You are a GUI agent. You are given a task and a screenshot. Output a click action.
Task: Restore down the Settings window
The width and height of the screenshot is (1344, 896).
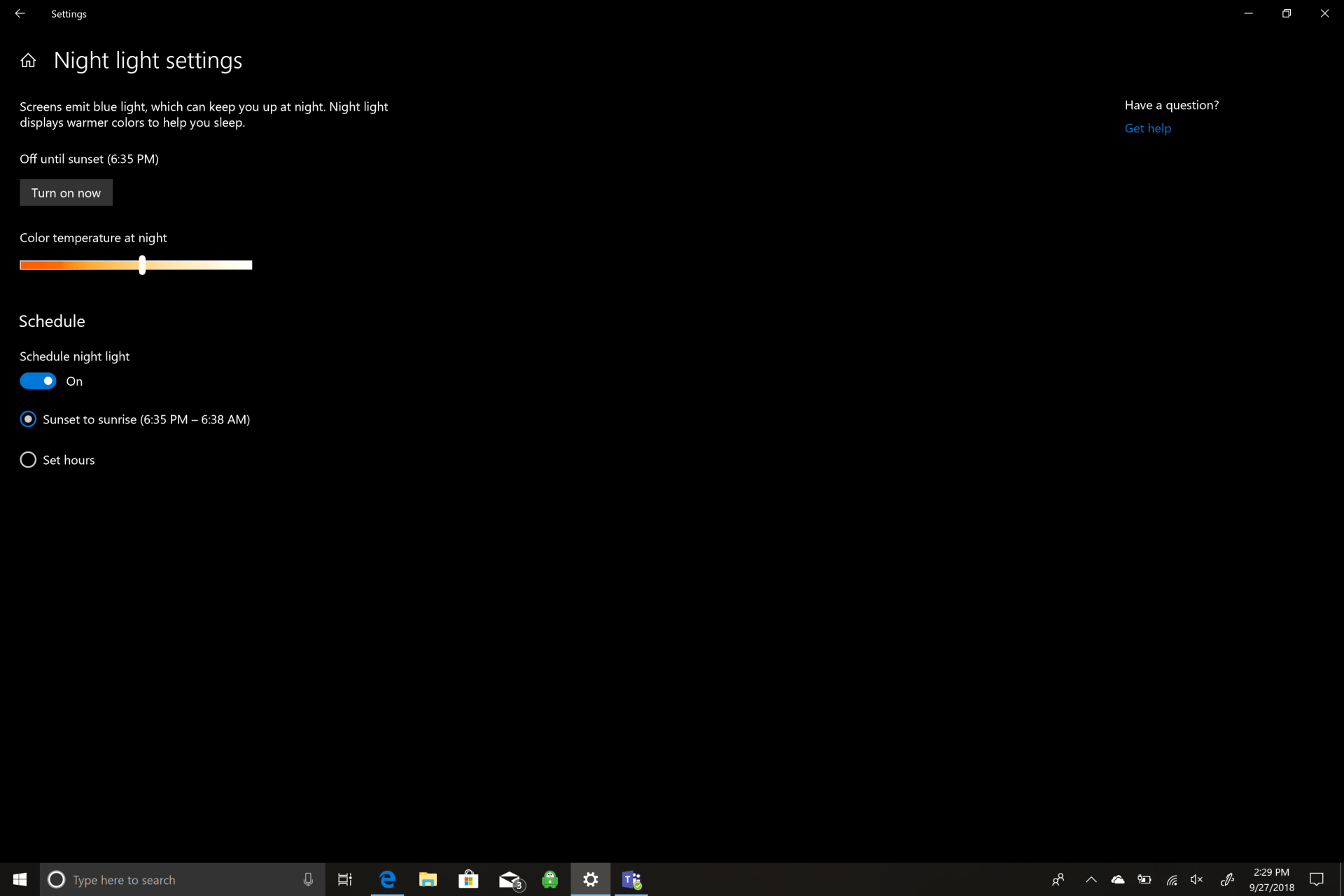click(1287, 13)
